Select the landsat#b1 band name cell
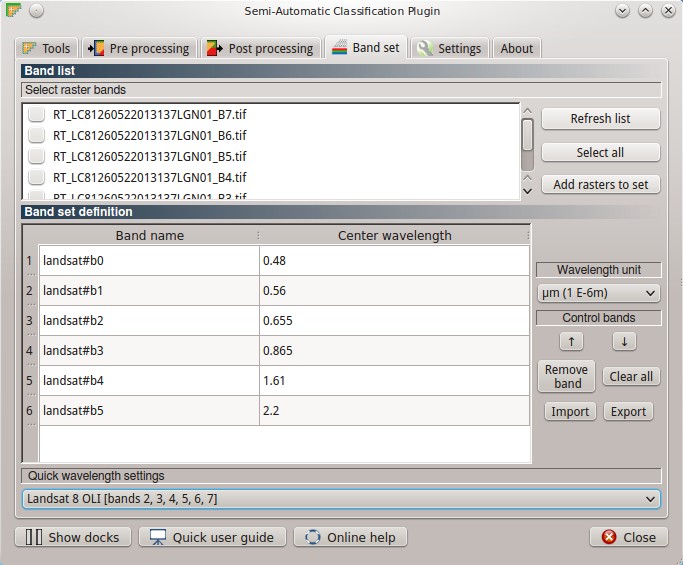683x565 pixels. (149, 291)
